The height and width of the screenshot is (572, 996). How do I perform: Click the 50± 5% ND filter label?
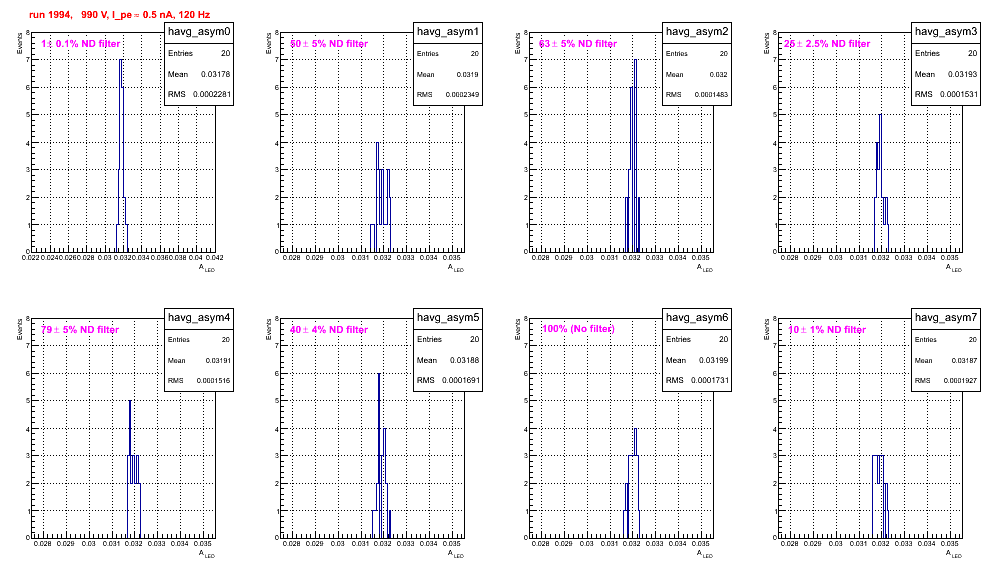(329, 44)
